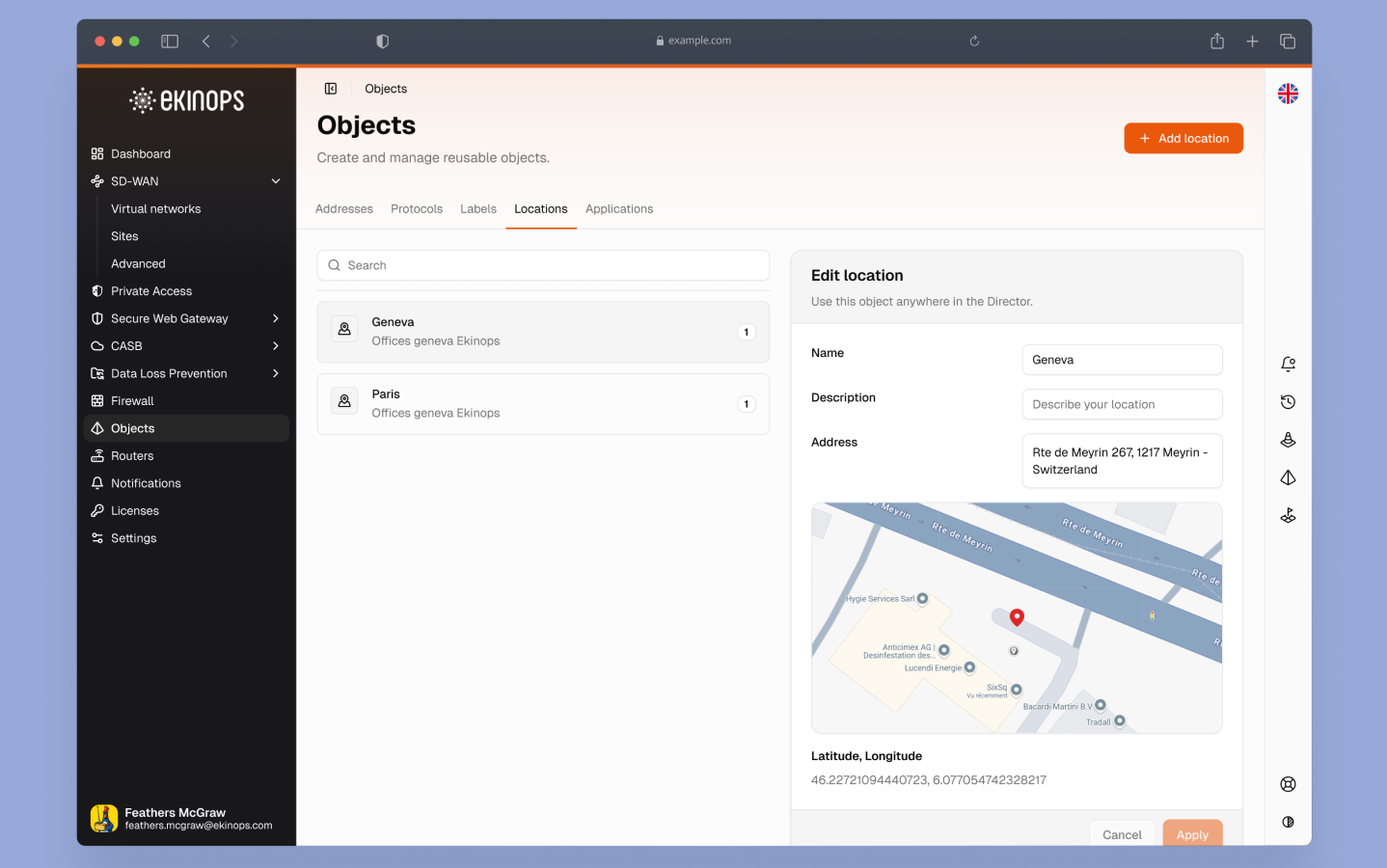Screen dimensions: 1387x868
Task: Click the Ekinops logo in the sidebar
Action: (x=185, y=99)
